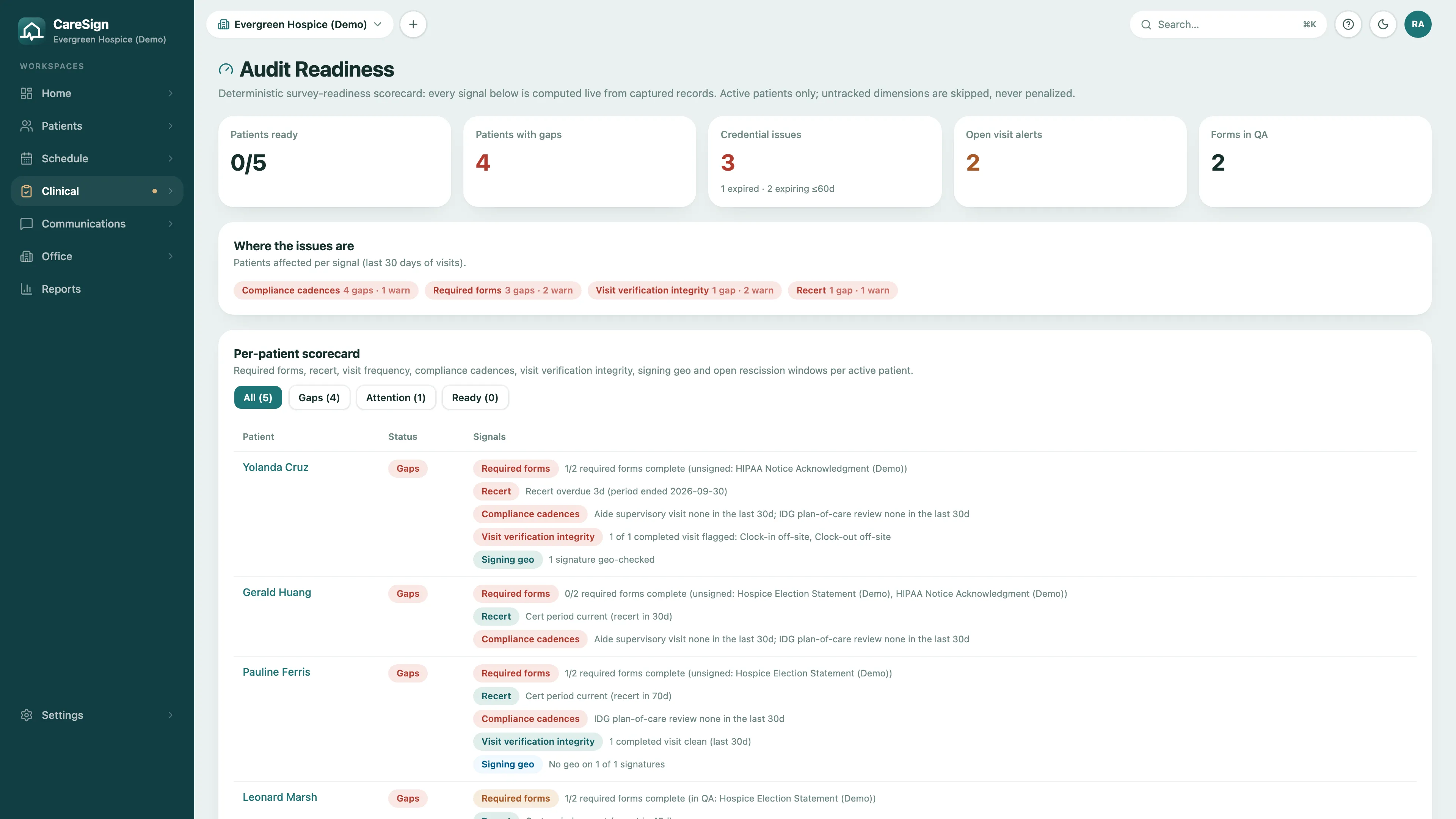Click Yolanda Cruz's Signing geo badge
The width and height of the screenshot is (1456, 819).
(507, 560)
